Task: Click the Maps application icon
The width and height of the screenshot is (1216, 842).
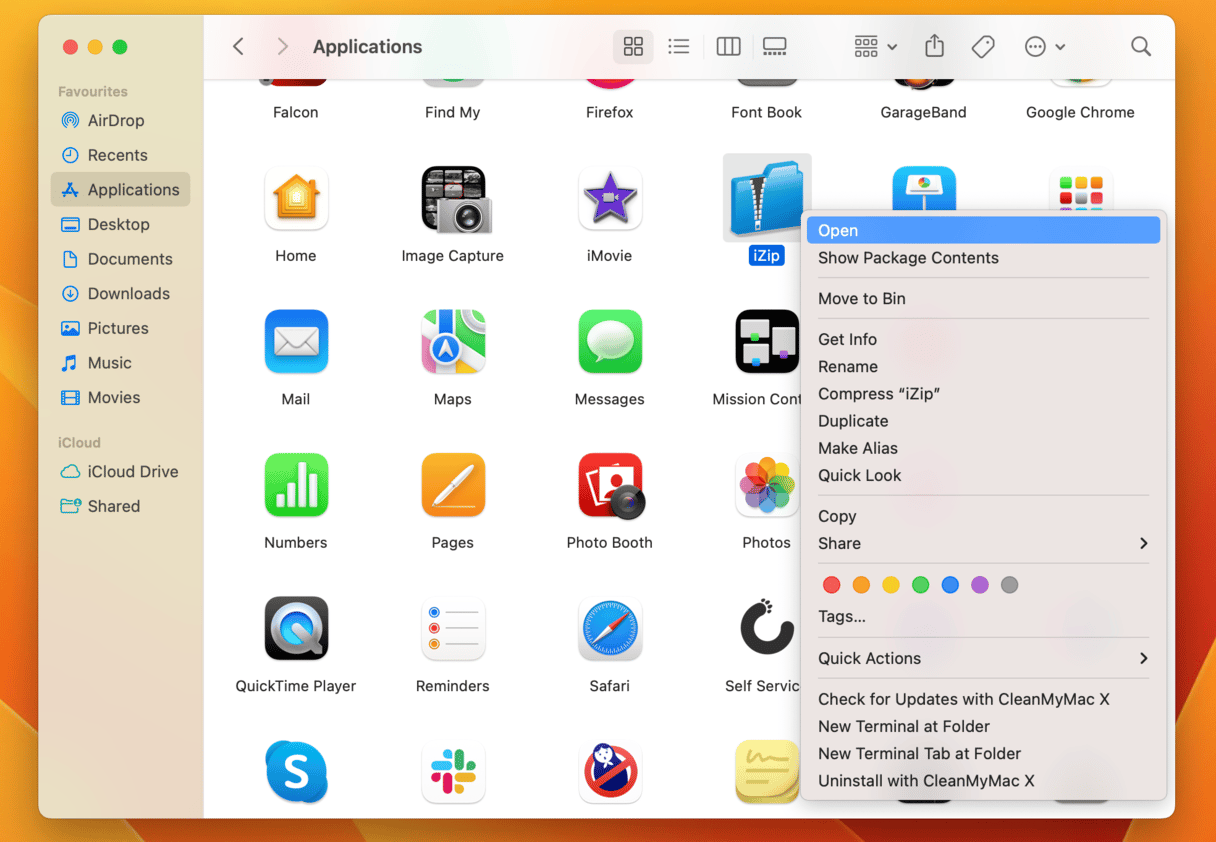Action: click(453, 341)
